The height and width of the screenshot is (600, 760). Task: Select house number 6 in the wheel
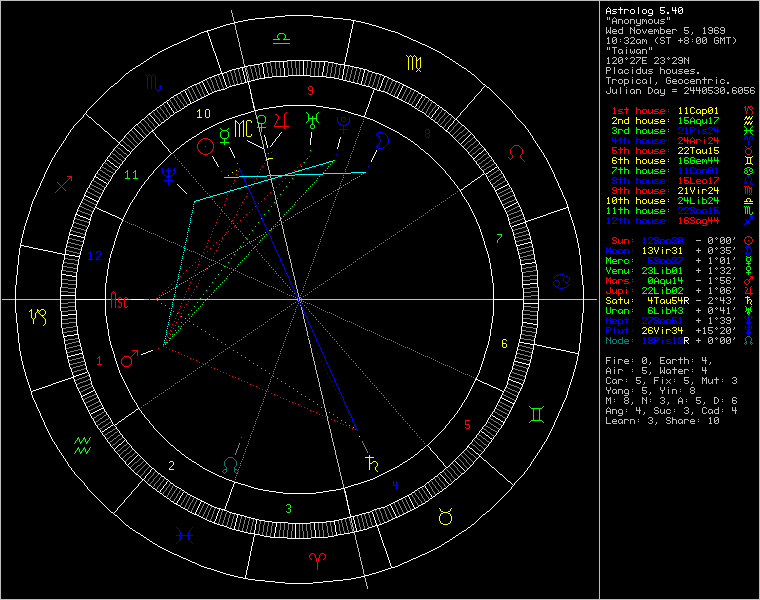[x=504, y=344]
